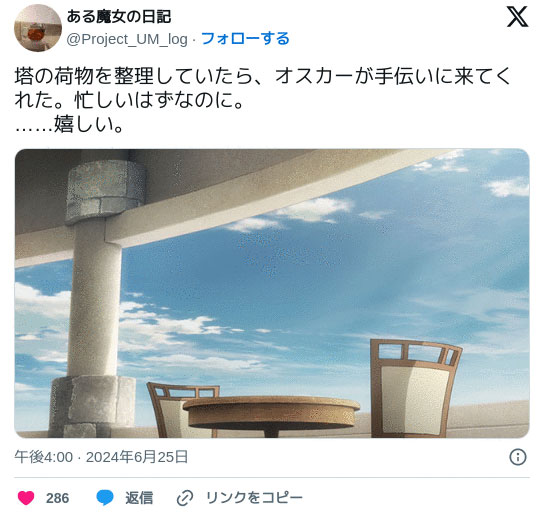
Task: Open the @Project_UM_log handle
Action: [127, 39]
